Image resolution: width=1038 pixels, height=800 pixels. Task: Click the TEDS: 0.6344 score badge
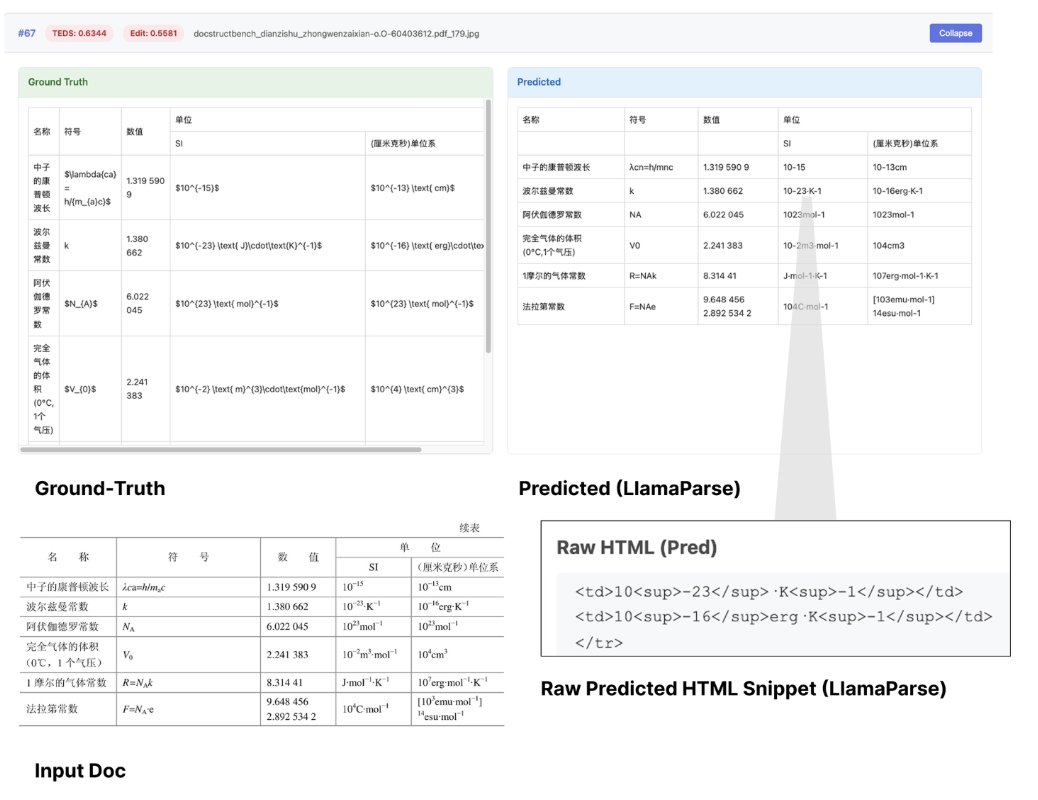[x=81, y=33]
